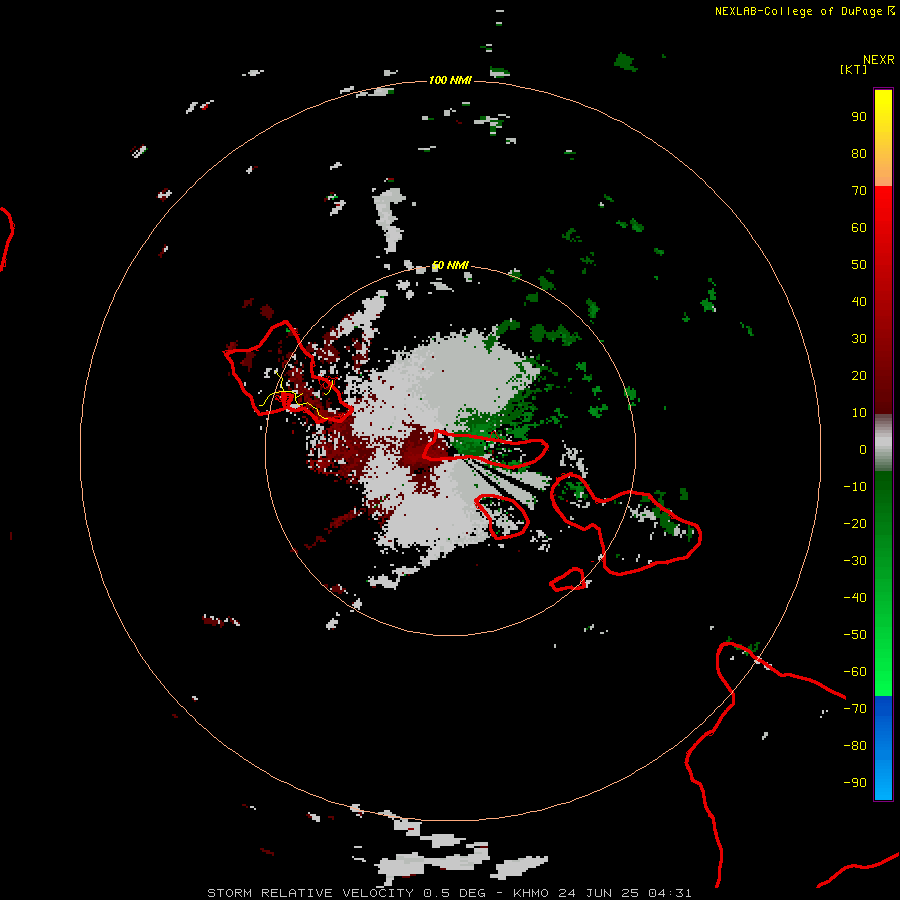Click the -90 value on the velocity scale
The width and height of the screenshot is (900, 900).
[x=855, y=783]
